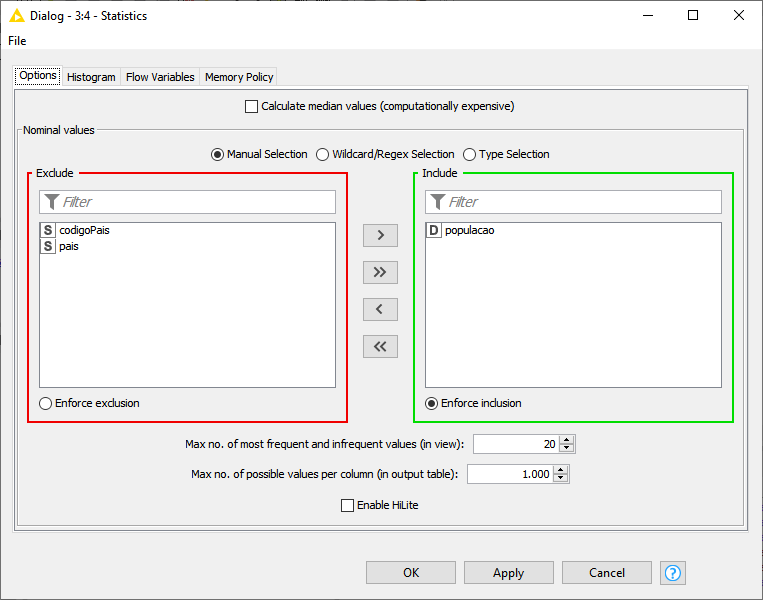Select Enforce exclusion radio button

click(46, 403)
